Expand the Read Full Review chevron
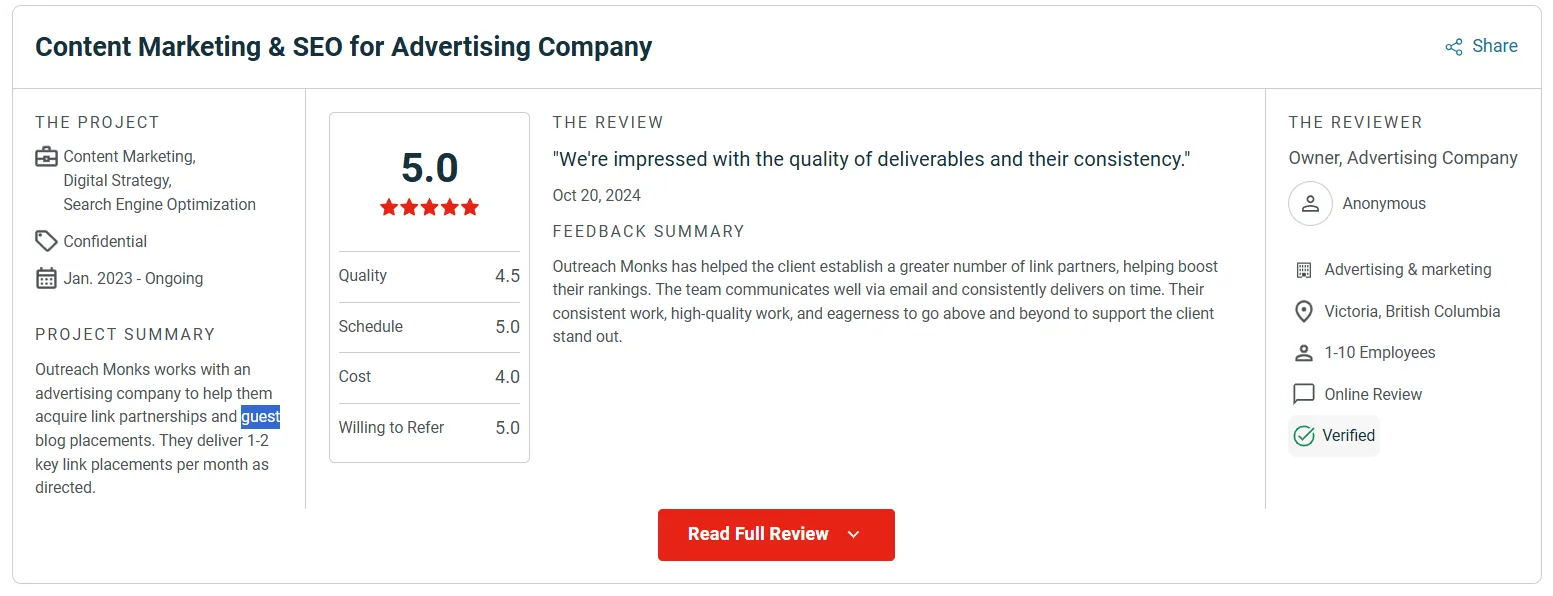Screen dimensions: 1553x596 [853, 535]
